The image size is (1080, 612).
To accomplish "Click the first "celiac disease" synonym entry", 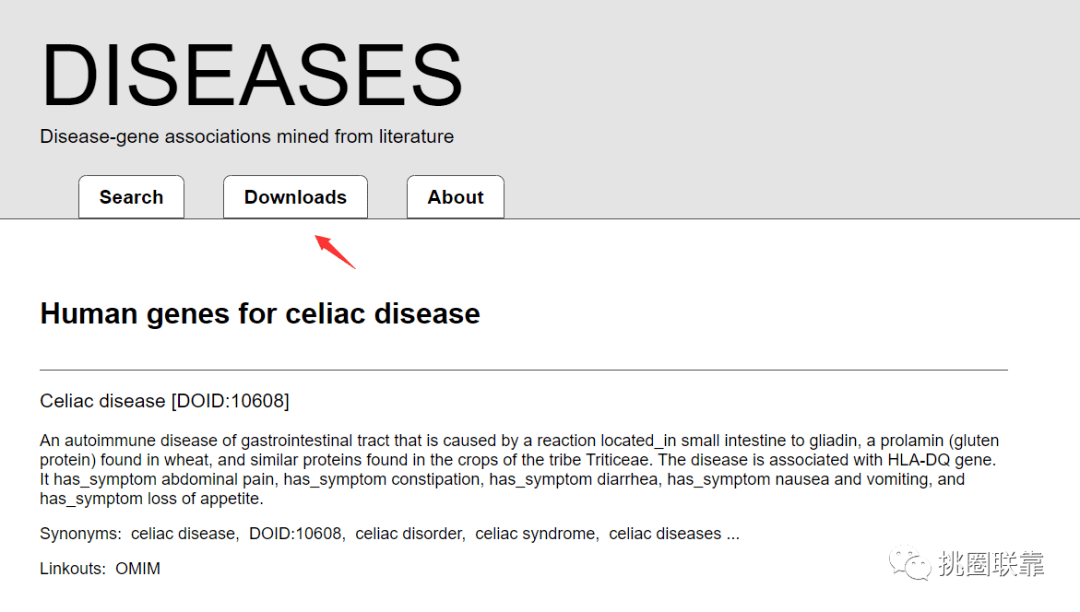I will pyautogui.click(x=184, y=534).
